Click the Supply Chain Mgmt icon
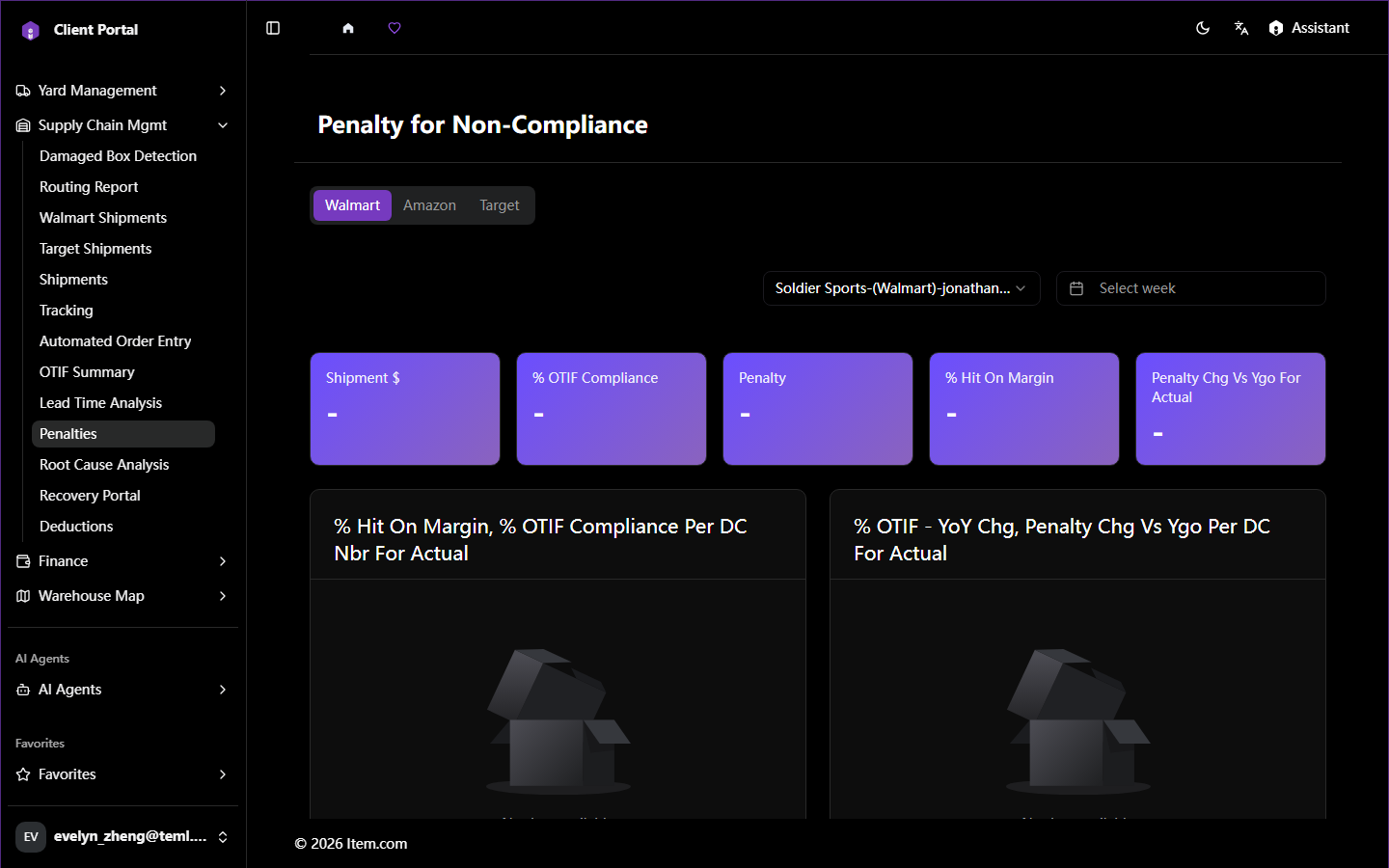This screenshot has height=868, width=1389. tap(23, 125)
